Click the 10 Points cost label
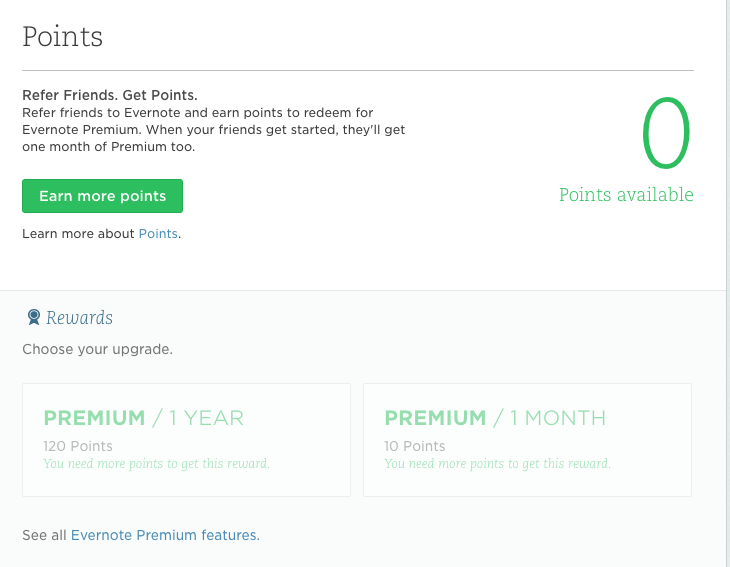730x567 pixels. coord(415,446)
